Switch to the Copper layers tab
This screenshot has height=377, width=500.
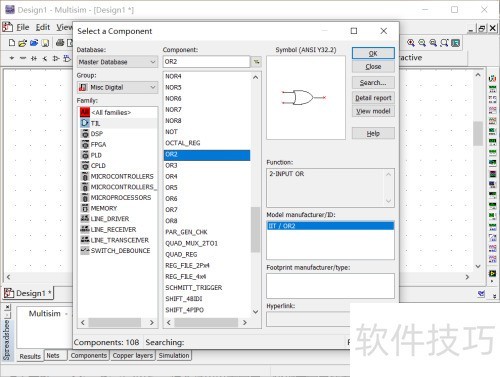133,355
